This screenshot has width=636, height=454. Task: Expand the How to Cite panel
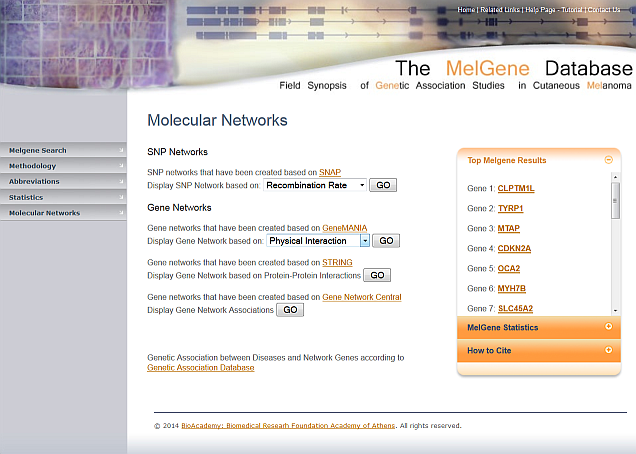click(x=608, y=350)
